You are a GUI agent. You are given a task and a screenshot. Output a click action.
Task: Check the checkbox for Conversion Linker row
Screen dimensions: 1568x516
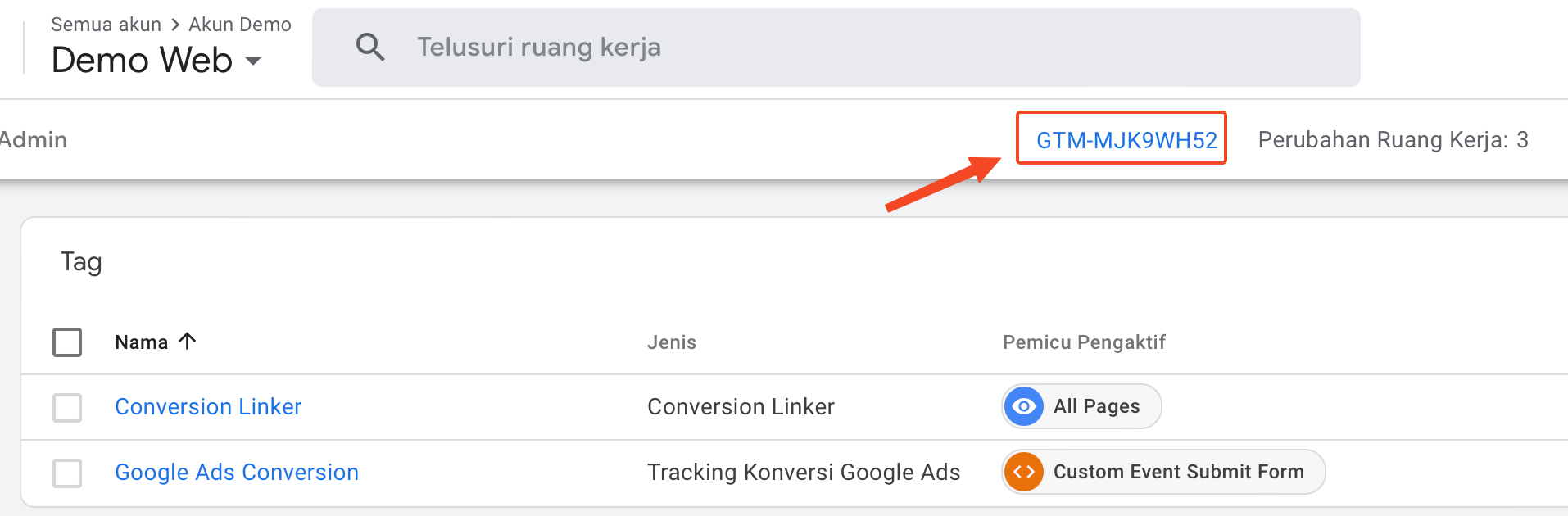click(67, 407)
